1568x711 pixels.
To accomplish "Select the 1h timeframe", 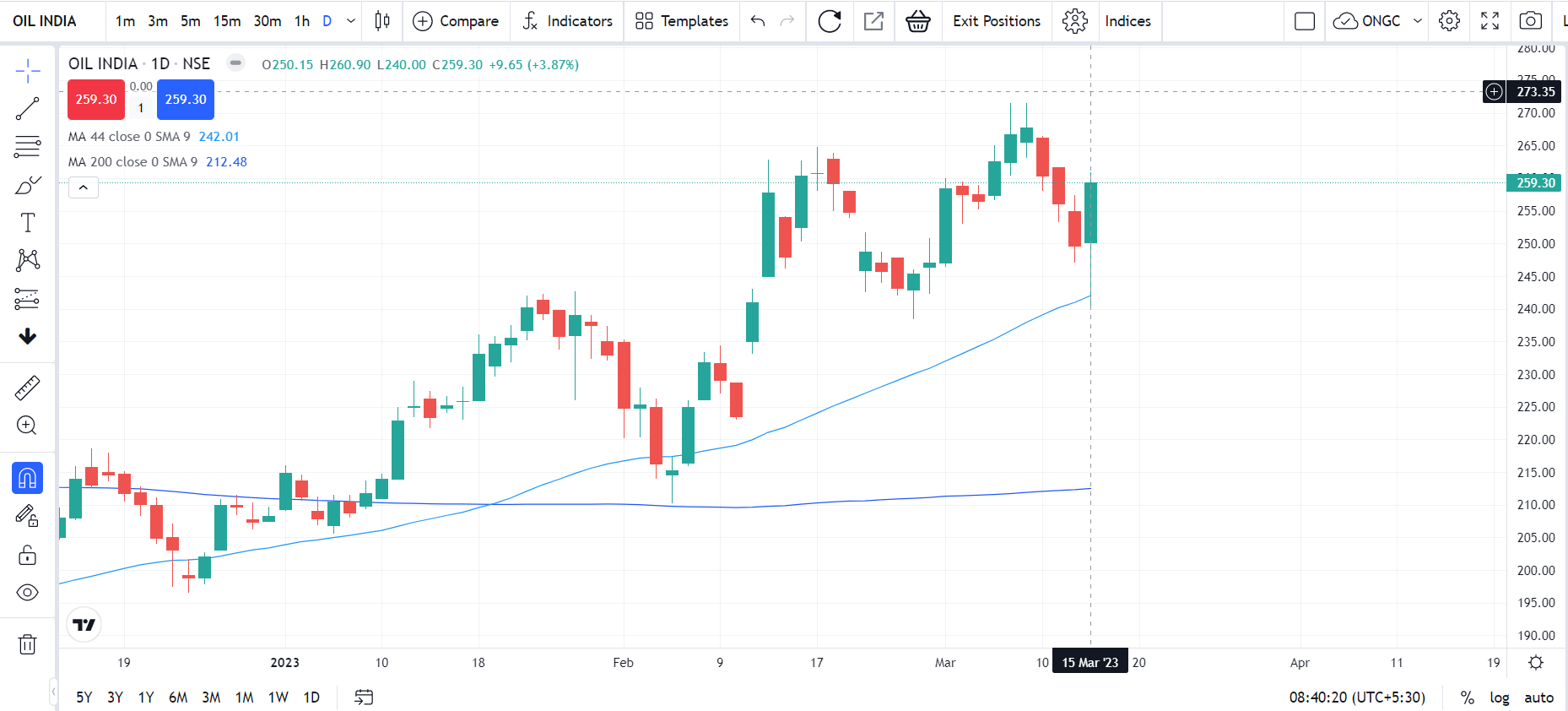I will (302, 21).
